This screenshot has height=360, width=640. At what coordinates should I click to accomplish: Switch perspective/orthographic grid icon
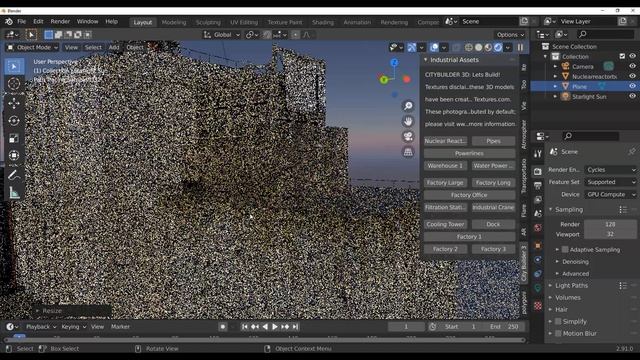(x=408, y=152)
